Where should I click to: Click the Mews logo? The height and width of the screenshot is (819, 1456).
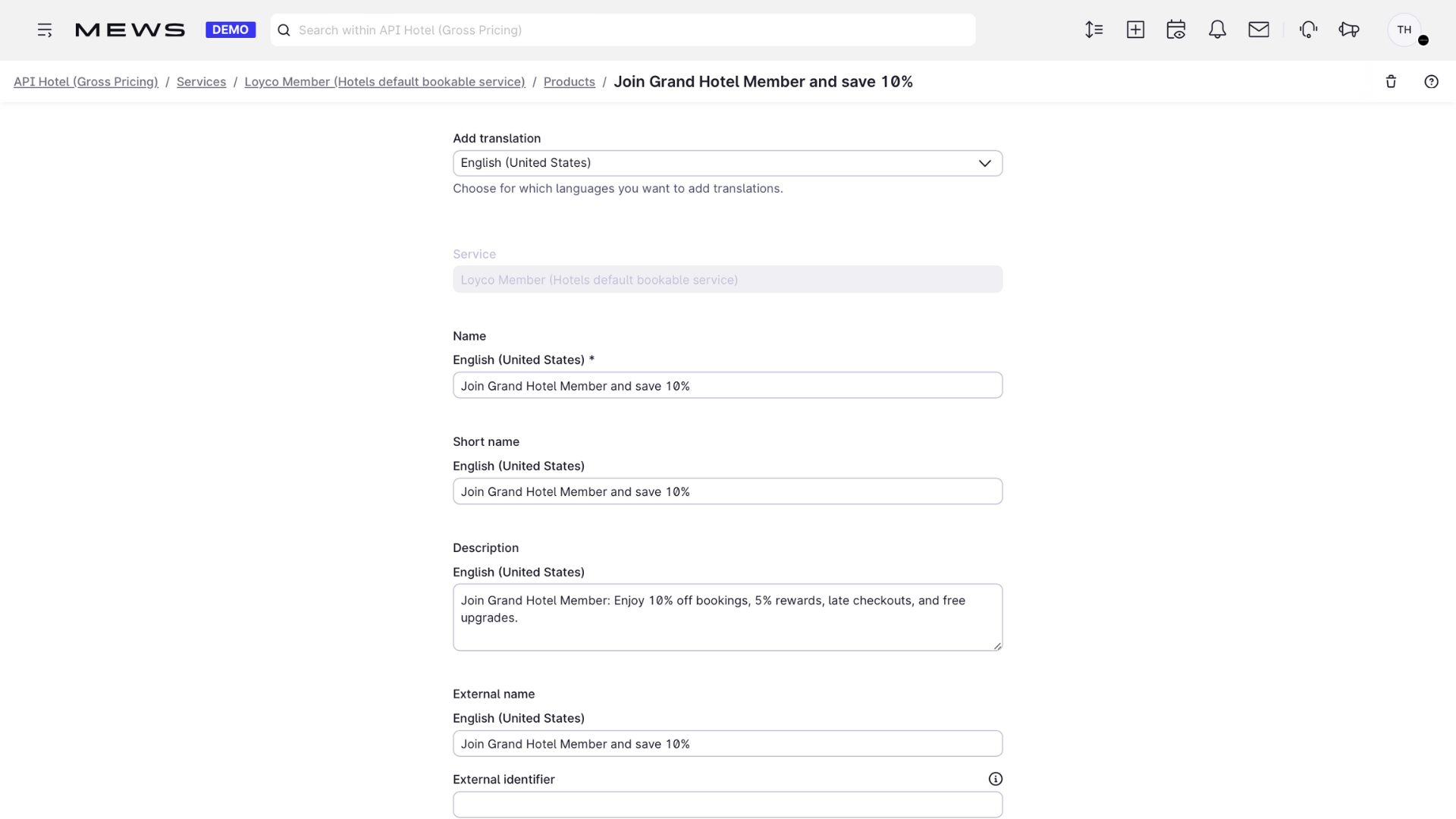[x=130, y=30]
